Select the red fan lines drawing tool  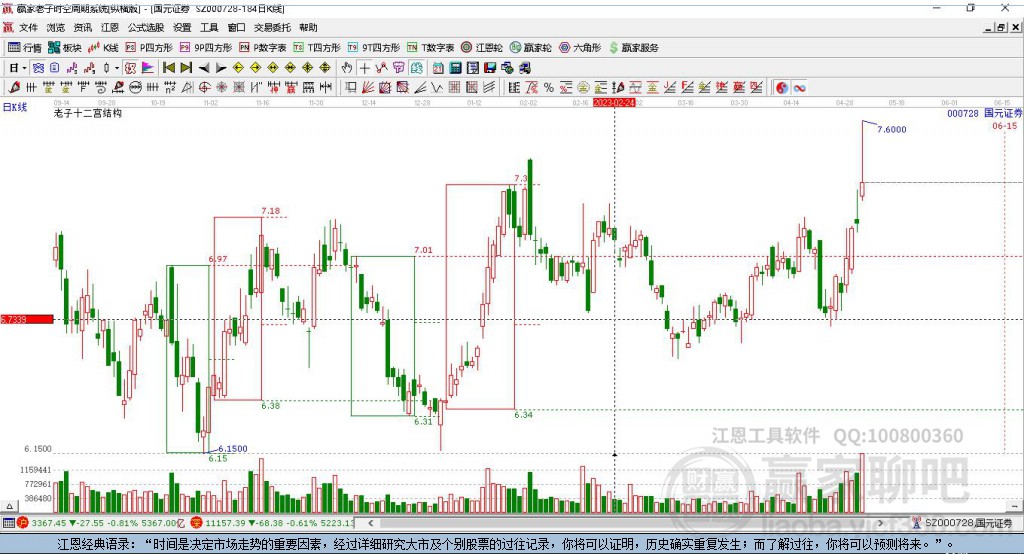click(x=368, y=88)
